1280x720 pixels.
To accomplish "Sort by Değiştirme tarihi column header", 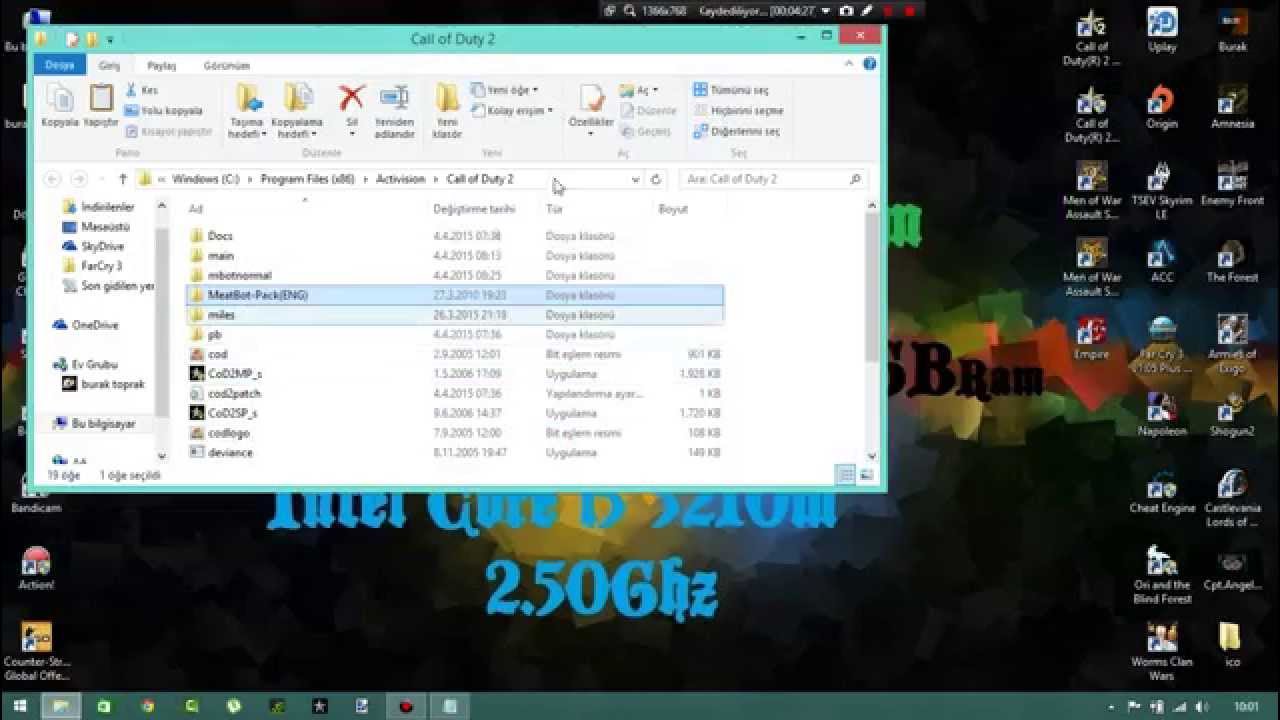I will (x=473, y=209).
